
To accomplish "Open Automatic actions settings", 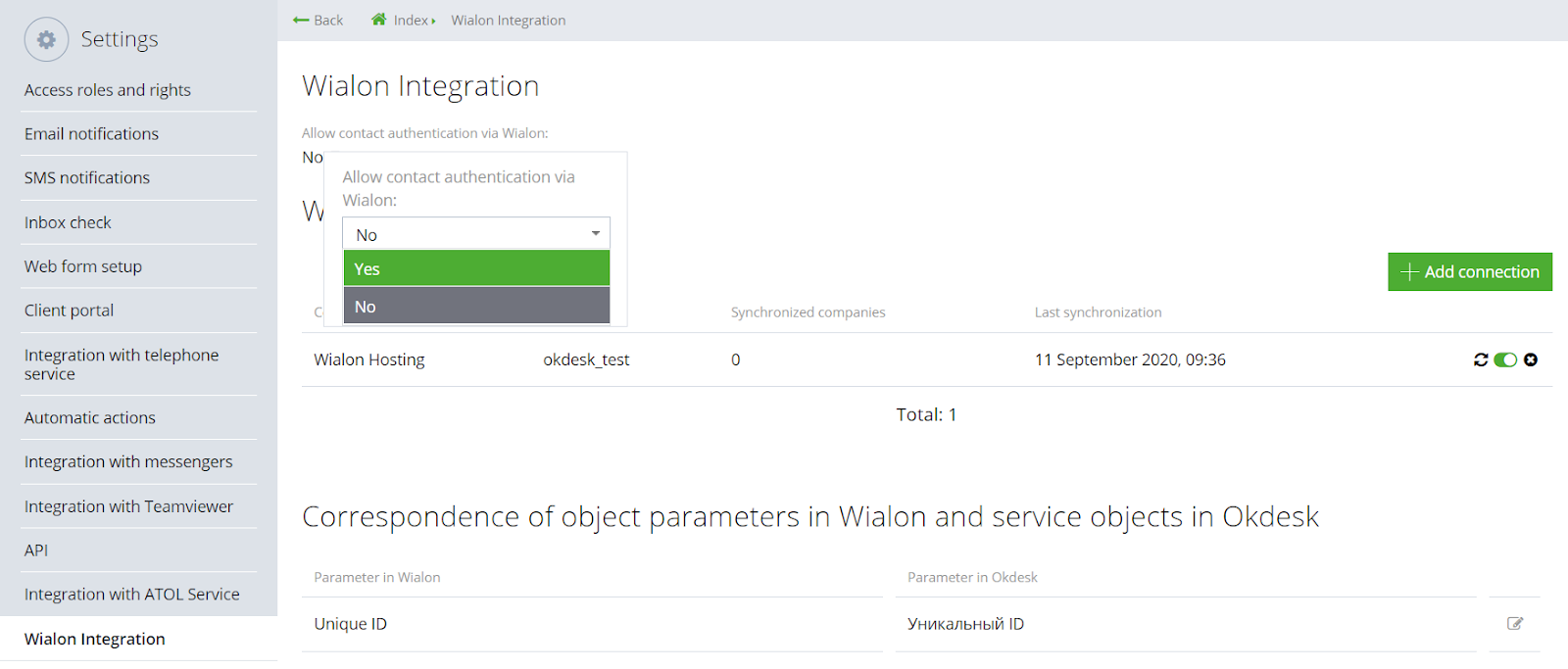I will tap(90, 417).
